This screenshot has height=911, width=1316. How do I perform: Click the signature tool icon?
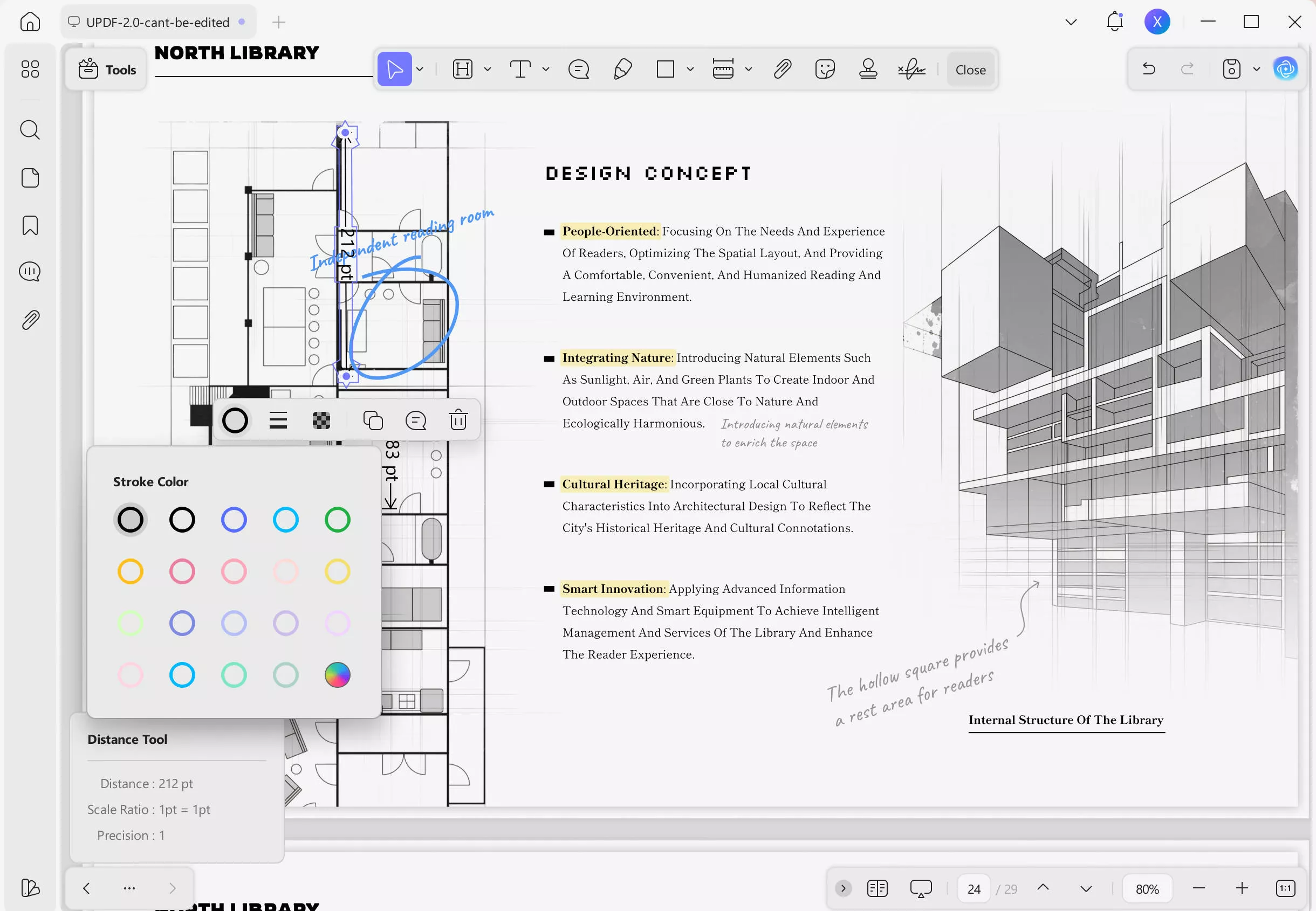pyautogui.click(x=911, y=69)
